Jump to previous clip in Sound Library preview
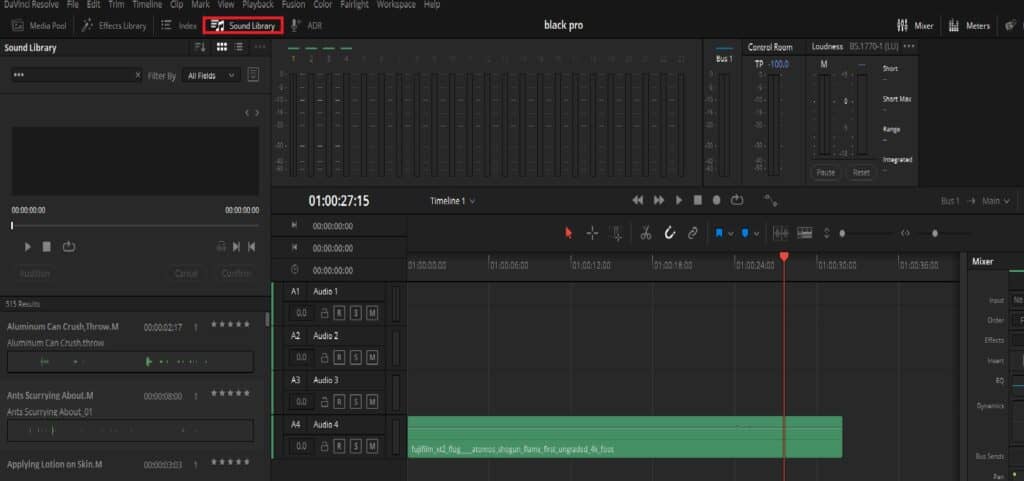Image resolution: width=1024 pixels, height=481 pixels. (x=251, y=247)
